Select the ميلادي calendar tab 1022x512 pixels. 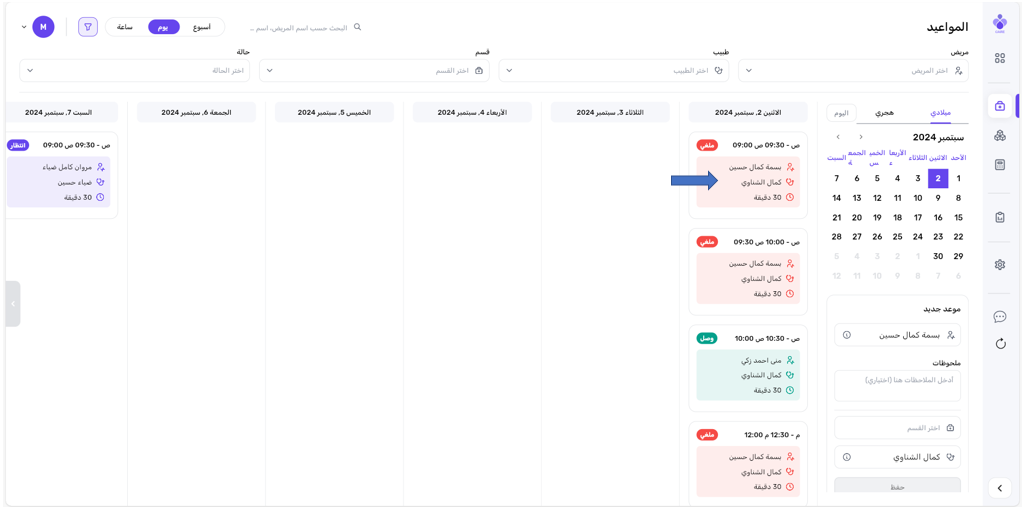coord(940,113)
